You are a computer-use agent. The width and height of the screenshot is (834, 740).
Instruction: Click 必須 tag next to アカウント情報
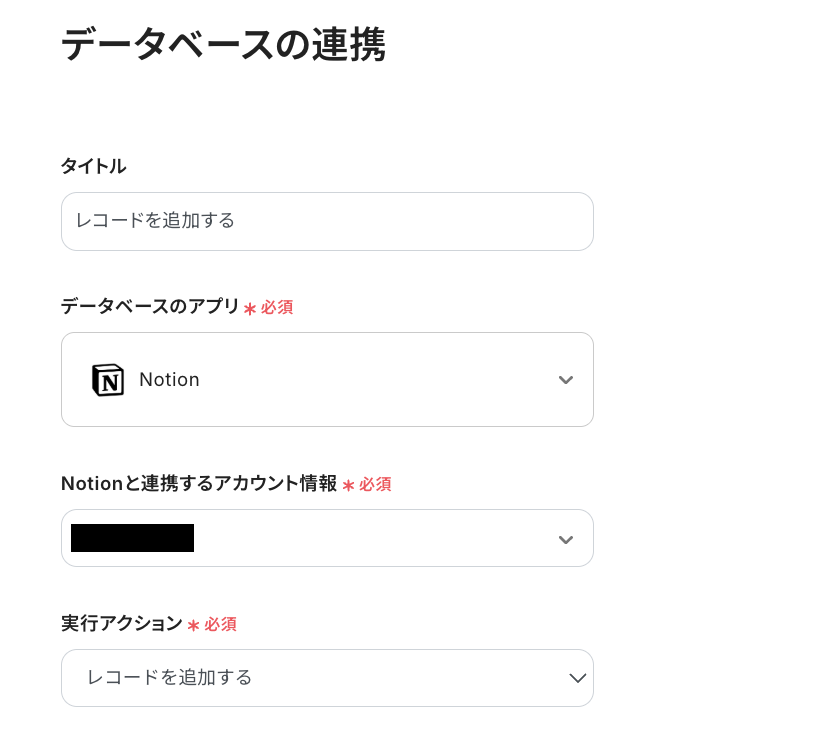pyautogui.click(x=375, y=484)
